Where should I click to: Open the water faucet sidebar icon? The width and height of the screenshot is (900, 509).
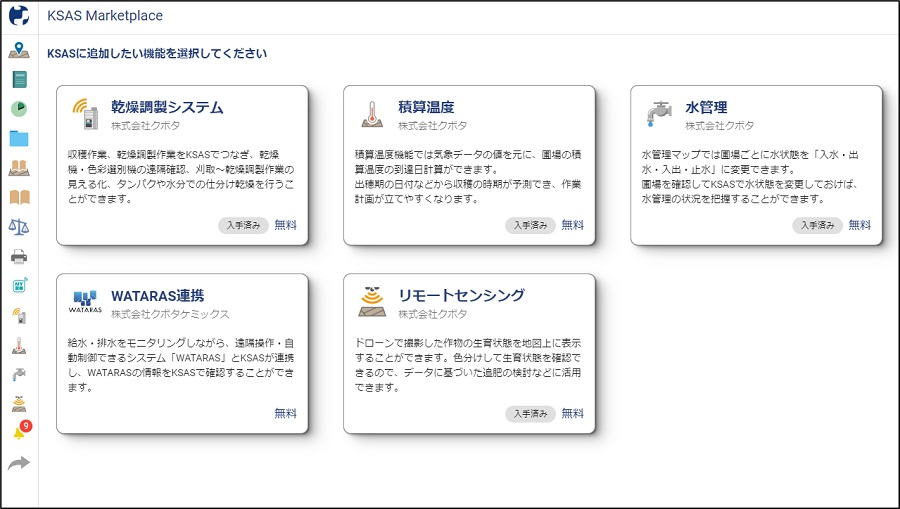click(19, 374)
